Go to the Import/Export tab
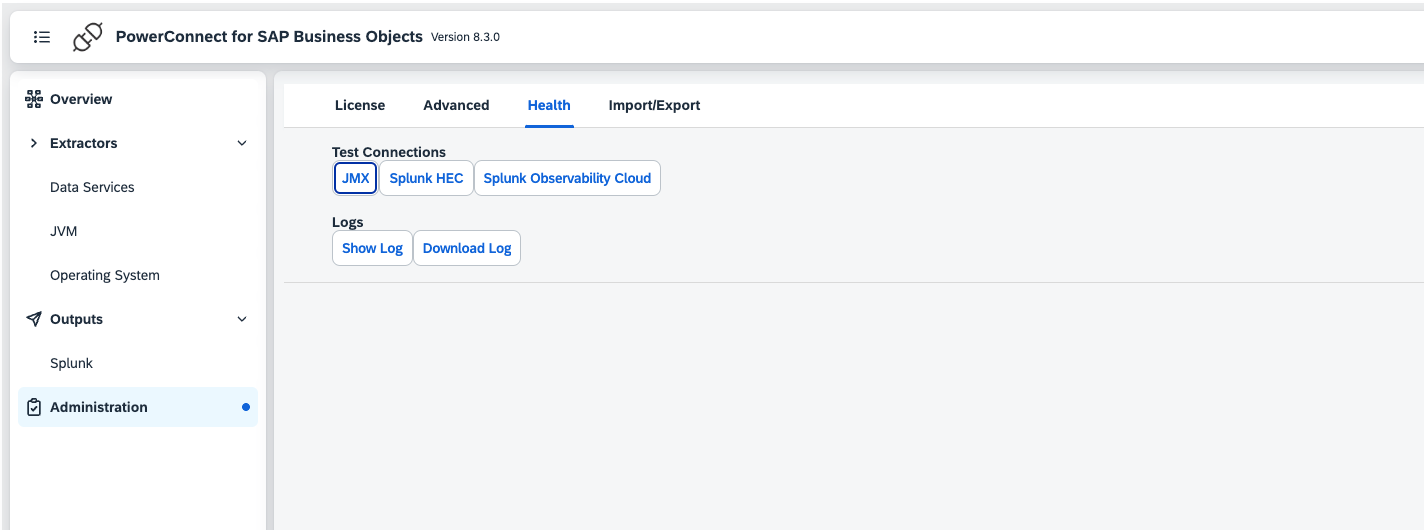The image size is (1424, 530). (654, 105)
